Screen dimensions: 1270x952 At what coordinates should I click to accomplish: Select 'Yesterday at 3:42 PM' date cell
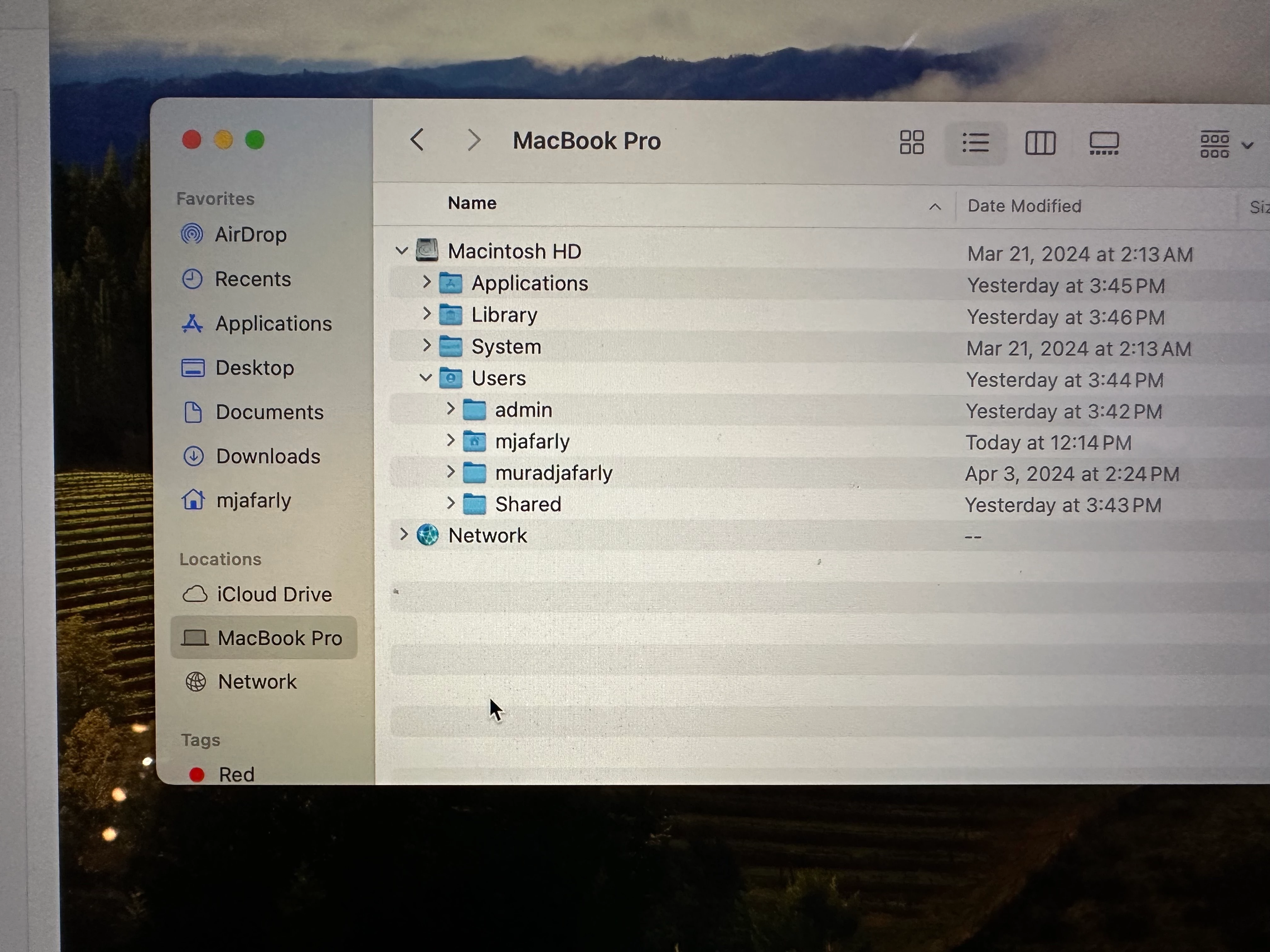tap(1064, 411)
